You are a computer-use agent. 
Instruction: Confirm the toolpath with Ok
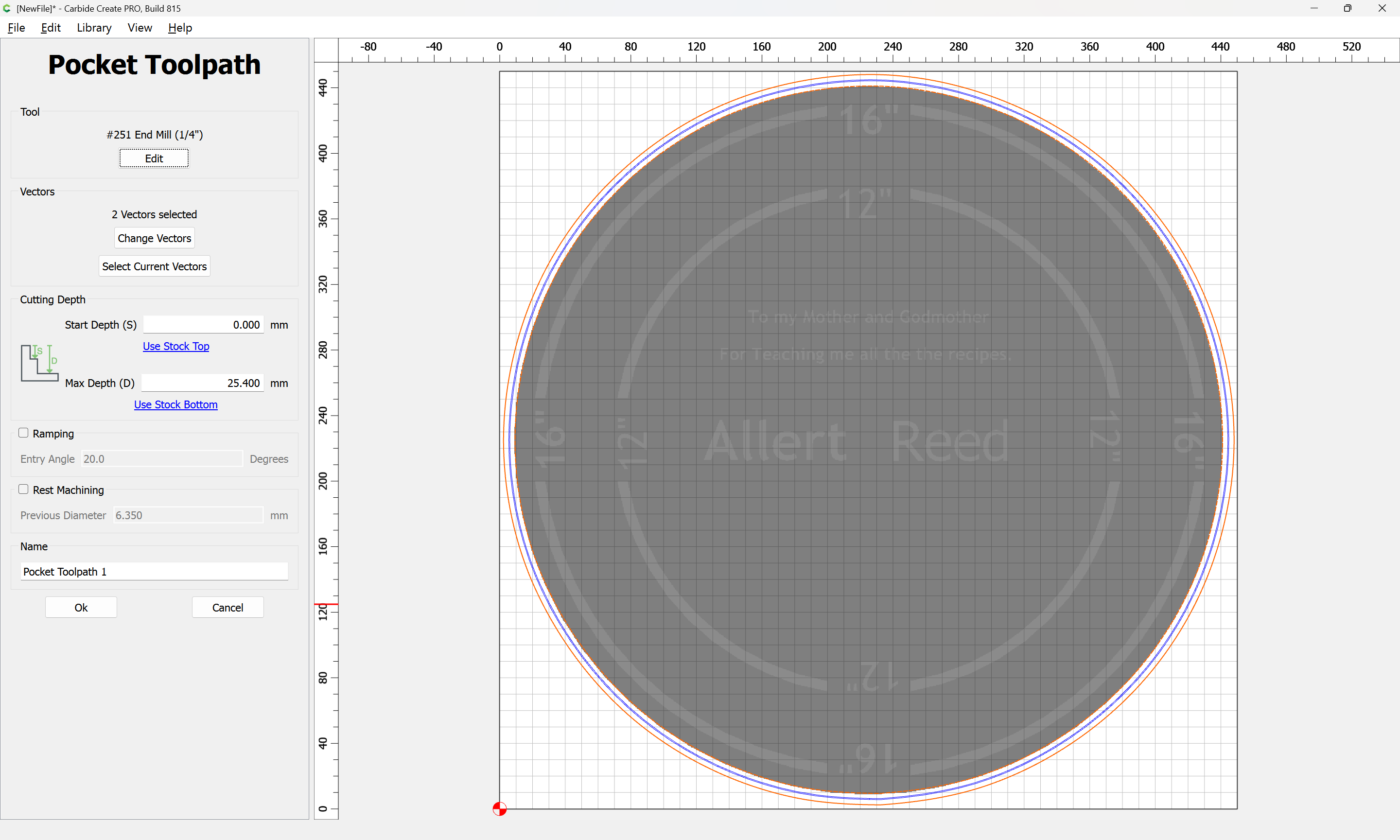81,607
